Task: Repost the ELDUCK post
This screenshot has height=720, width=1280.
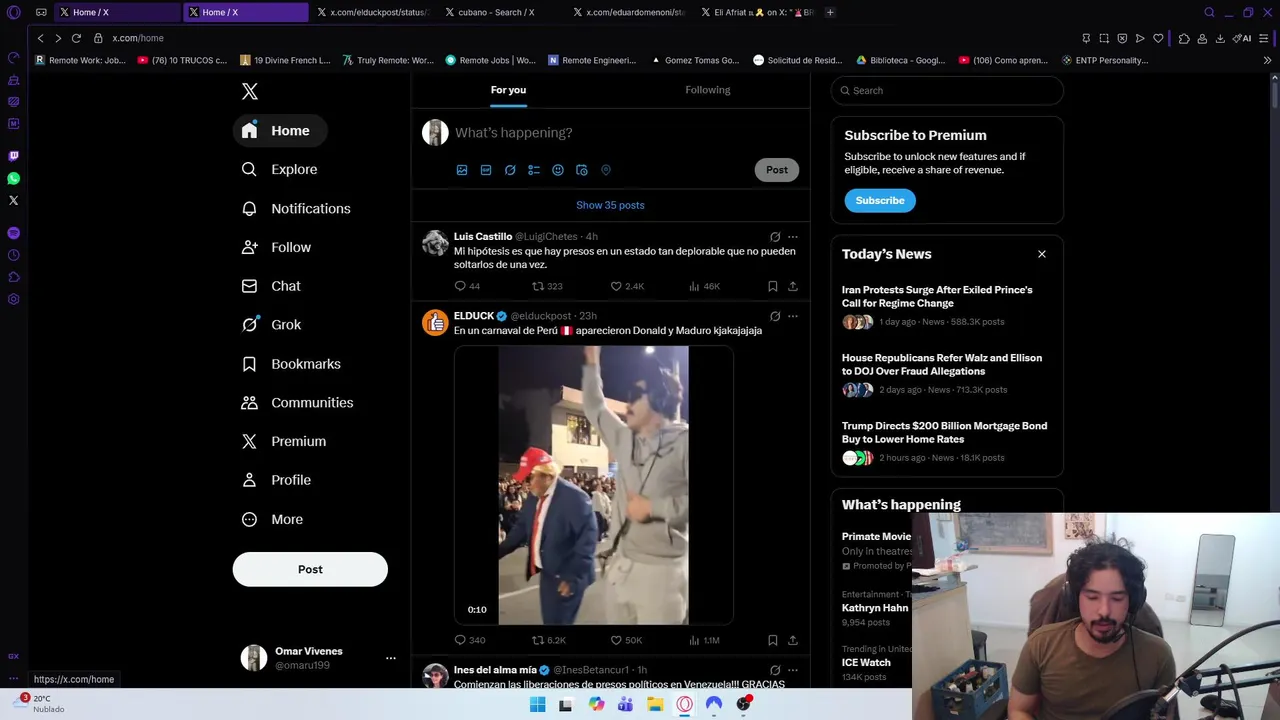Action: [x=549, y=640]
